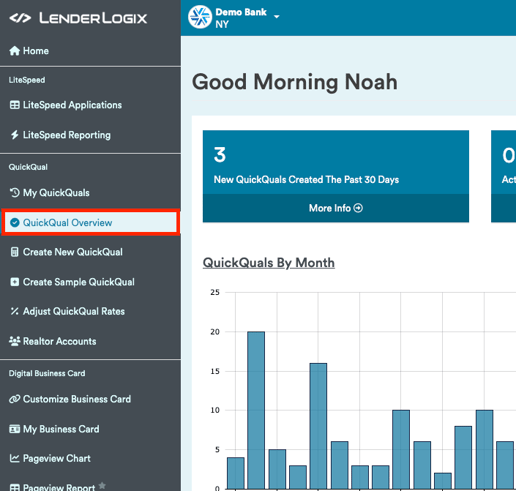Click the tallest bar at 20

tap(256, 410)
